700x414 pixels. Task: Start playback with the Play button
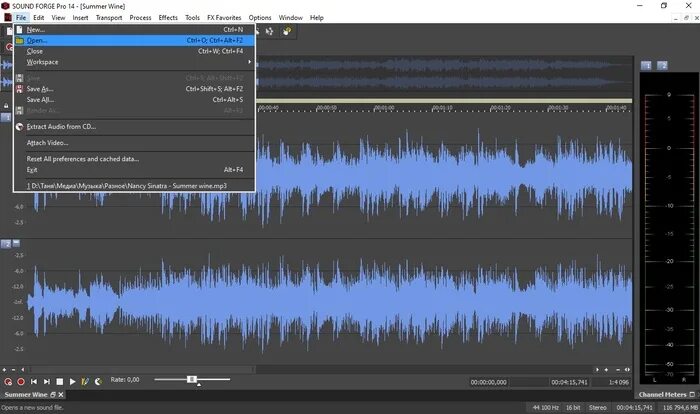72,381
